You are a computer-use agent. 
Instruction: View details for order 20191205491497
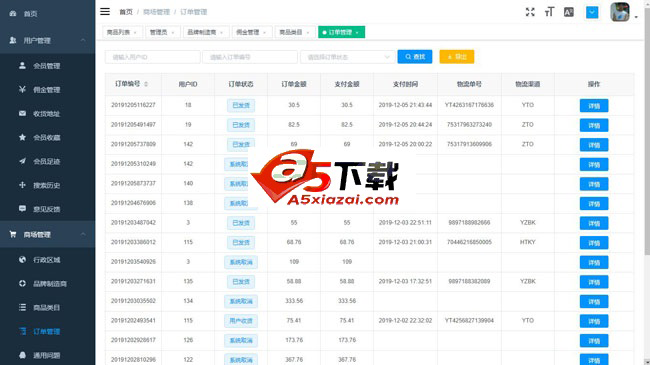pos(594,125)
